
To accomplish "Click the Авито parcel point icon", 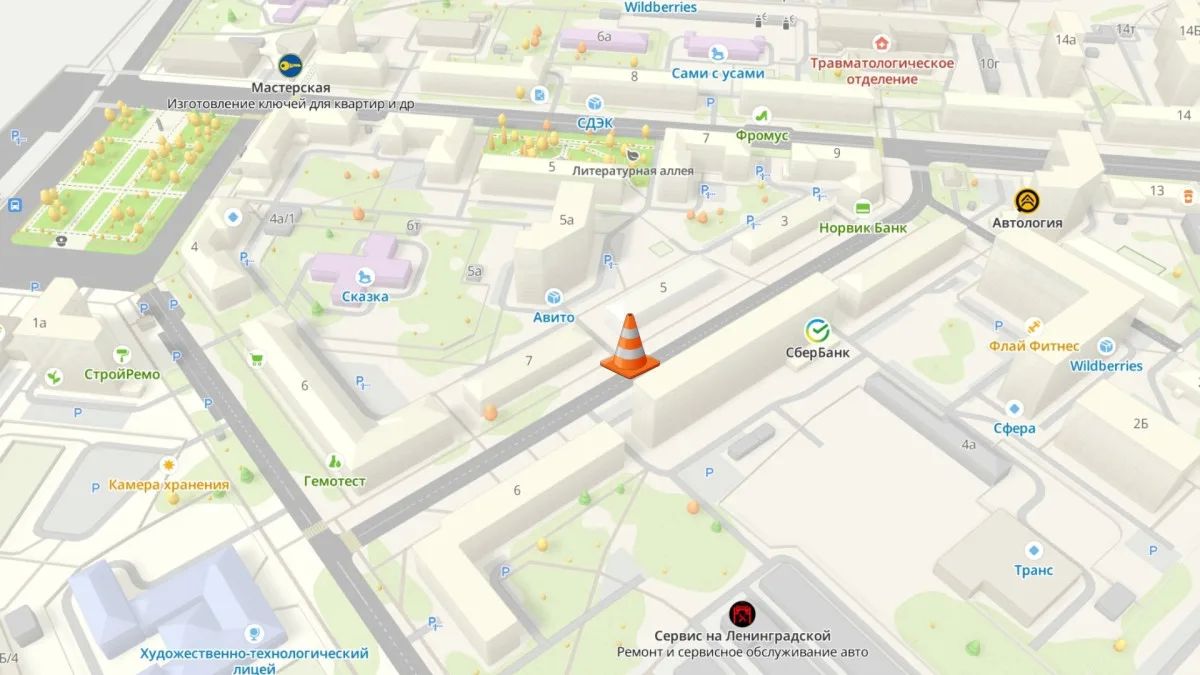I will coord(553,297).
